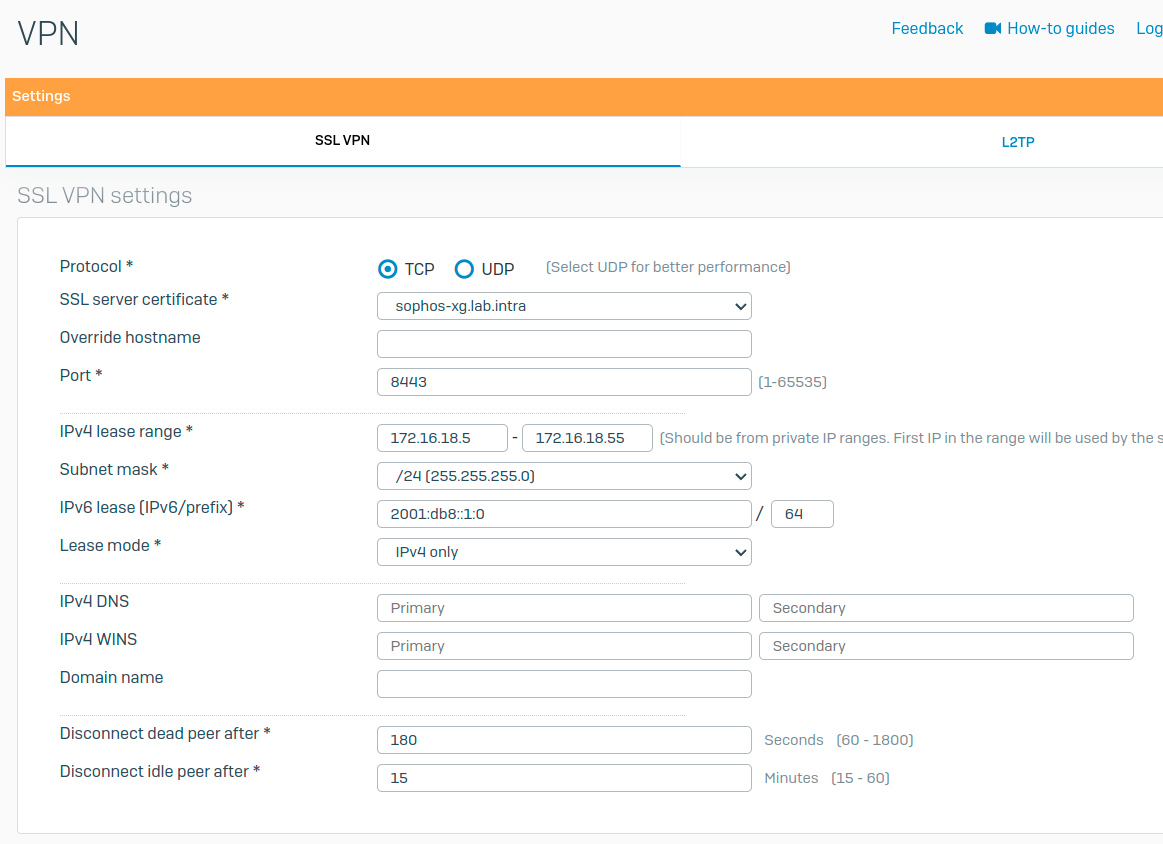Viewport: 1163px width, 844px height.
Task: Click the Override hostname input field
Action: pos(564,344)
